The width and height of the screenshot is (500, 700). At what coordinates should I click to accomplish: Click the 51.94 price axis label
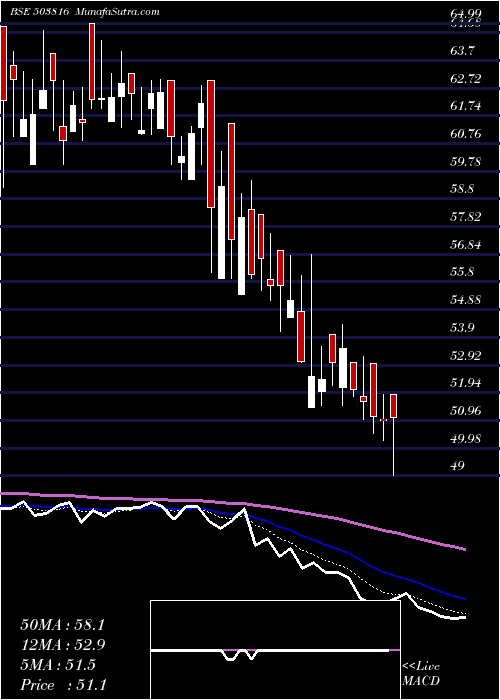467,383
